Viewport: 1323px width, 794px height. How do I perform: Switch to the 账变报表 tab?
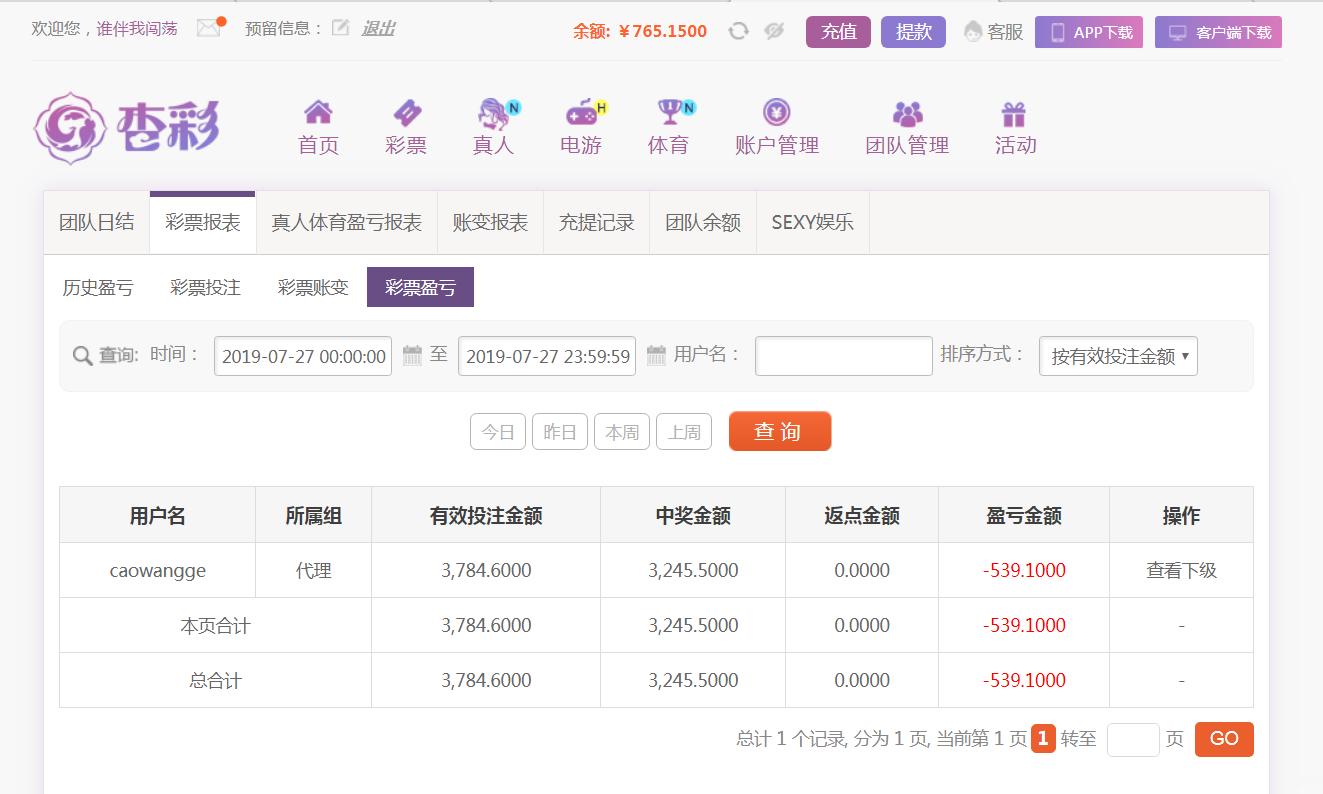tap(490, 222)
